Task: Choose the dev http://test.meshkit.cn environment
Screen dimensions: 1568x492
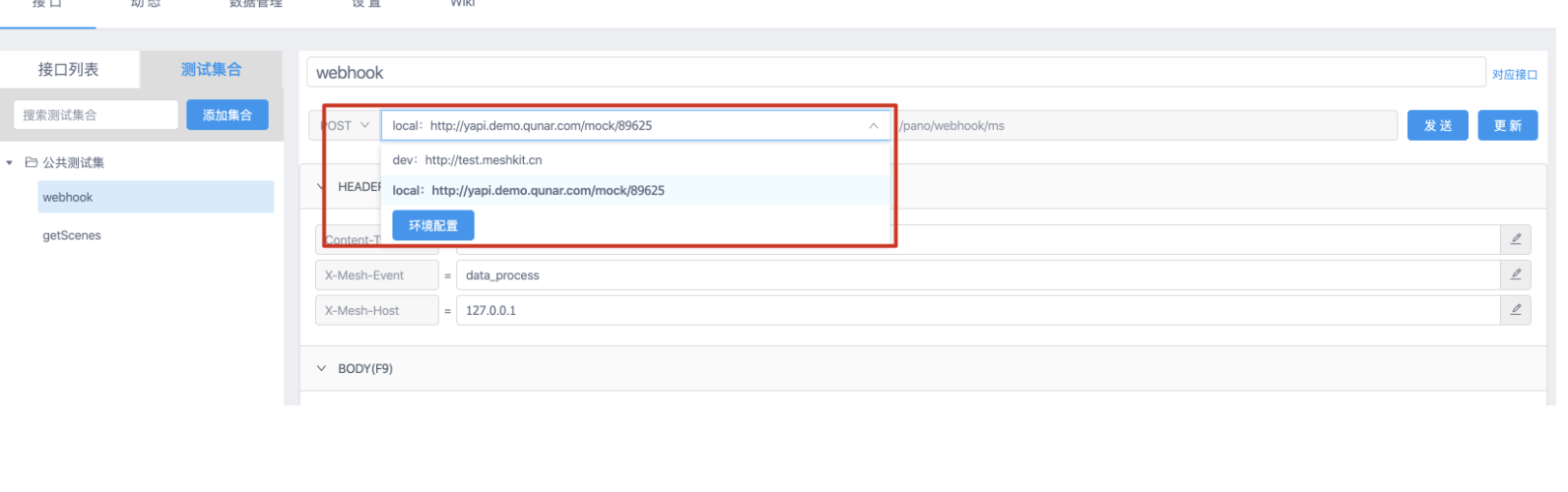Action: [x=635, y=159]
